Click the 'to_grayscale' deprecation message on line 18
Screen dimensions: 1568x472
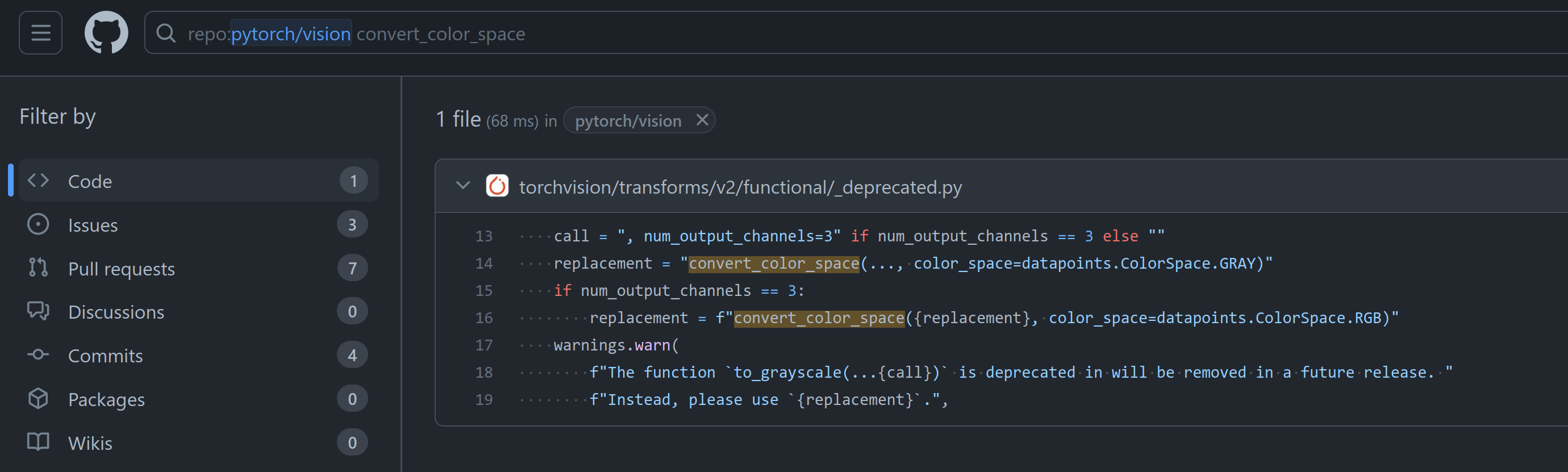pyautogui.click(x=1021, y=372)
